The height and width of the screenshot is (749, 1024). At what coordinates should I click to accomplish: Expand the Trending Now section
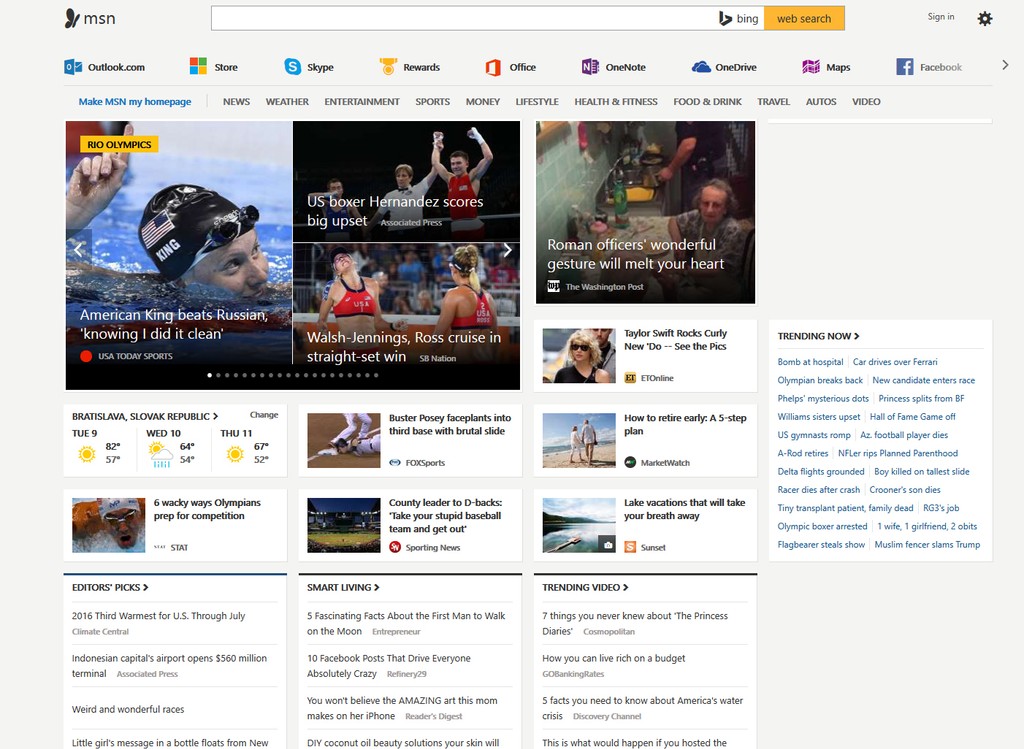(x=818, y=336)
